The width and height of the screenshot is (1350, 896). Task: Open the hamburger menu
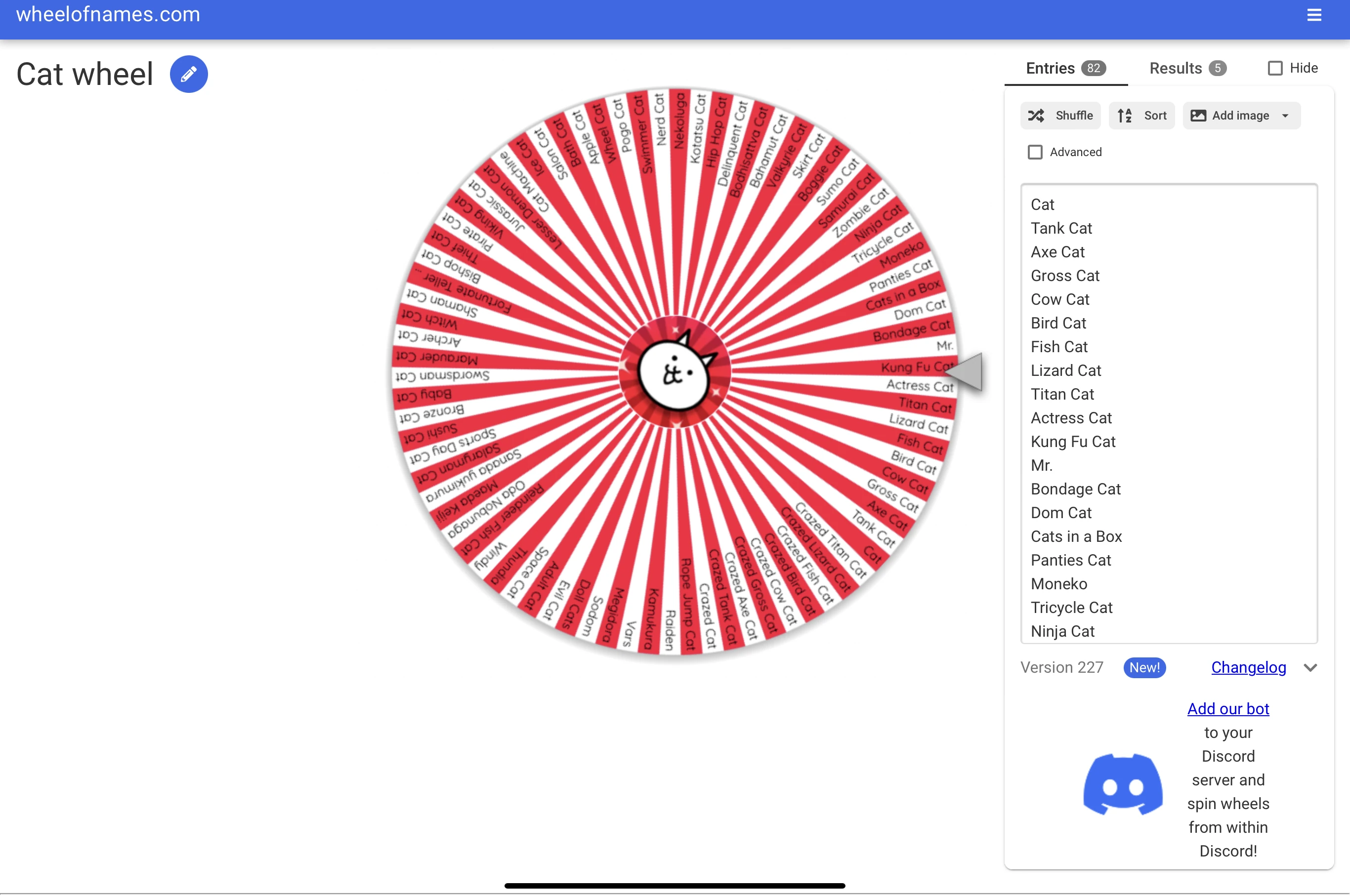pyautogui.click(x=1314, y=15)
